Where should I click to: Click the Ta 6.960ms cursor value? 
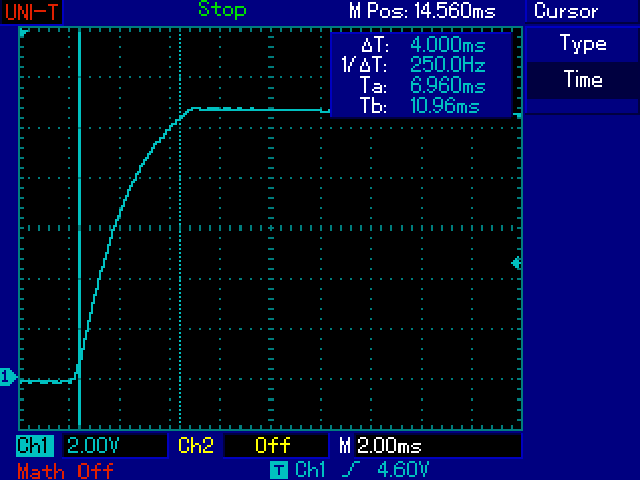[422, 85]
